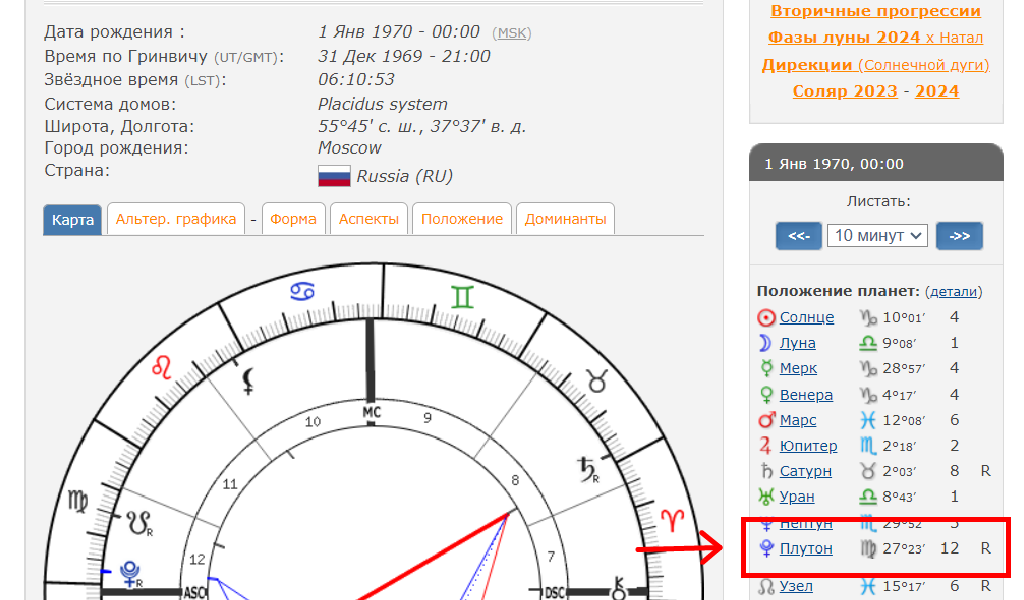Open the Положение tab
Screen dimensions: 1024x600
tap(462, 219)
